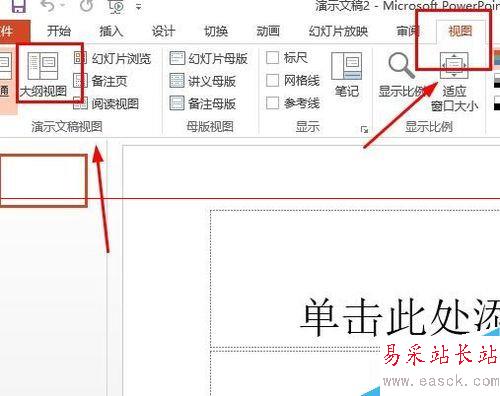Select the 视图 ribbon tab
Viewport: 500px width, 396px height.
pyautogui.click(x=460, y=31)
